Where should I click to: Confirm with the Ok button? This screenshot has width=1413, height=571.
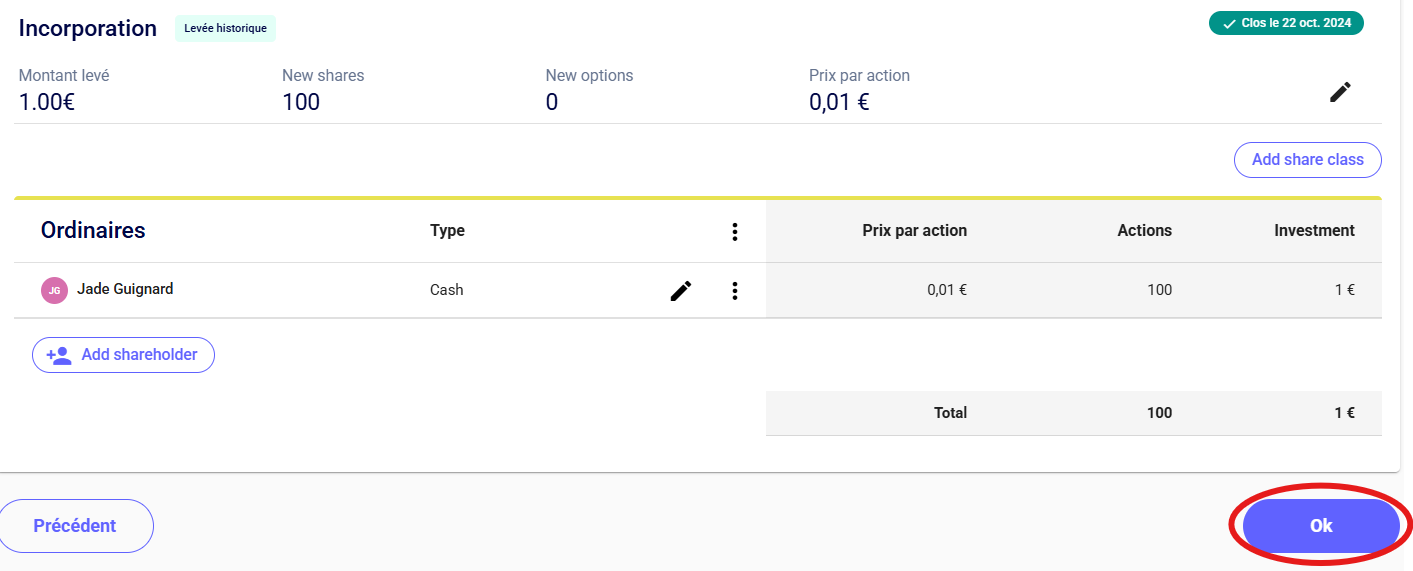[x=1320, y=526]
